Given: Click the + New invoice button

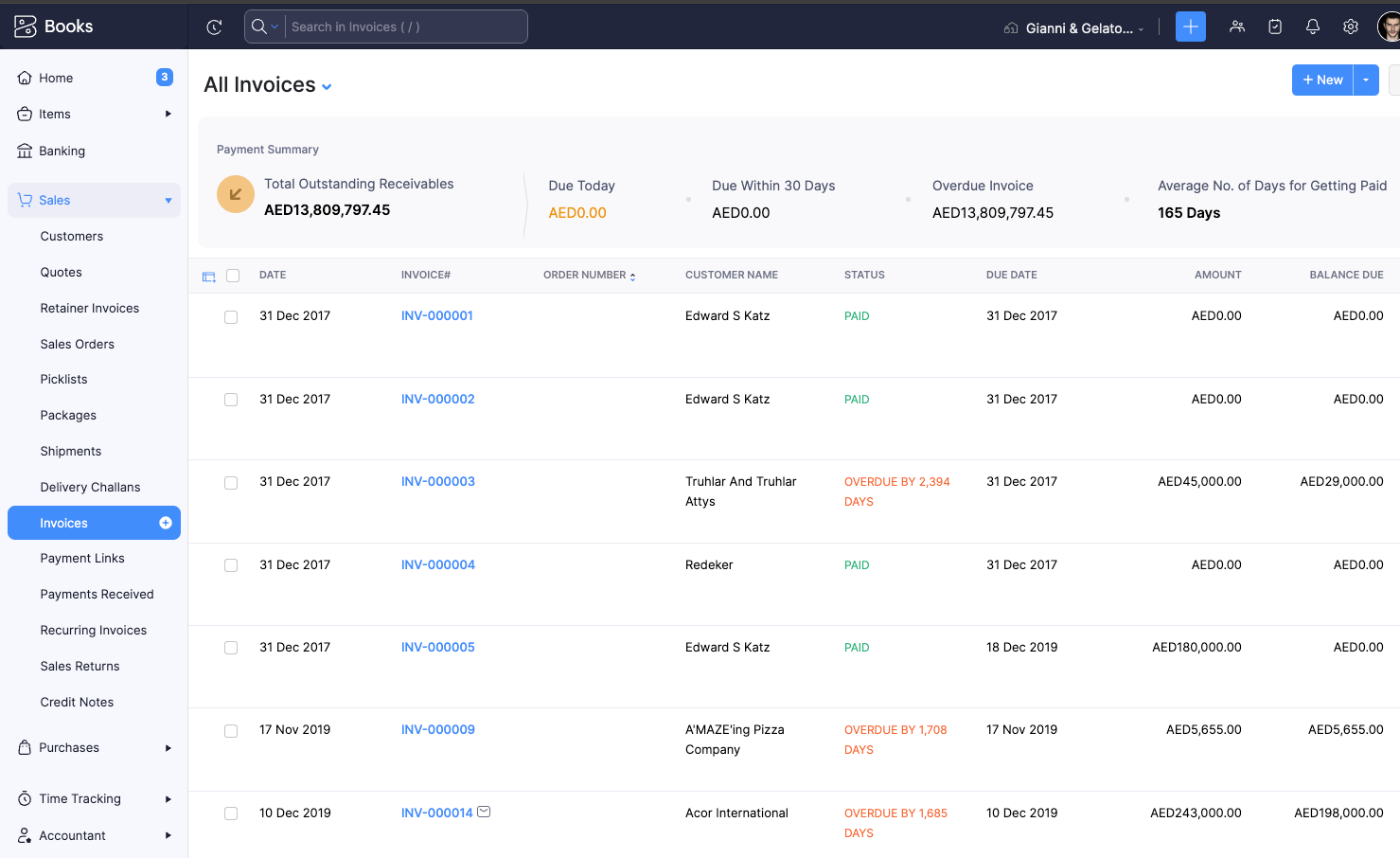Looking at the screenshot, I should tap(1322, 80).
